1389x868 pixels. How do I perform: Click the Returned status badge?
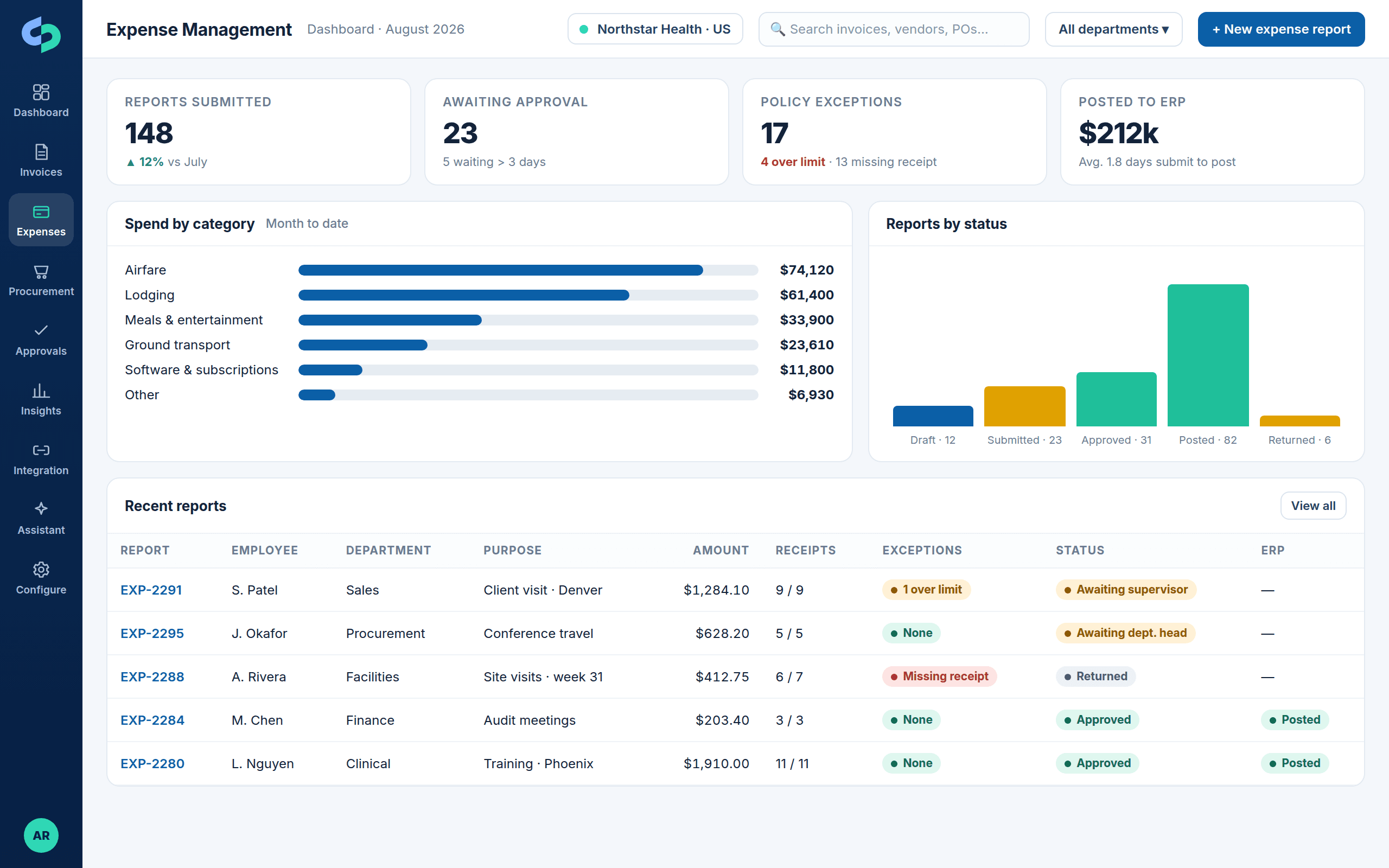pyautogui.click(x=1095, y=676)
